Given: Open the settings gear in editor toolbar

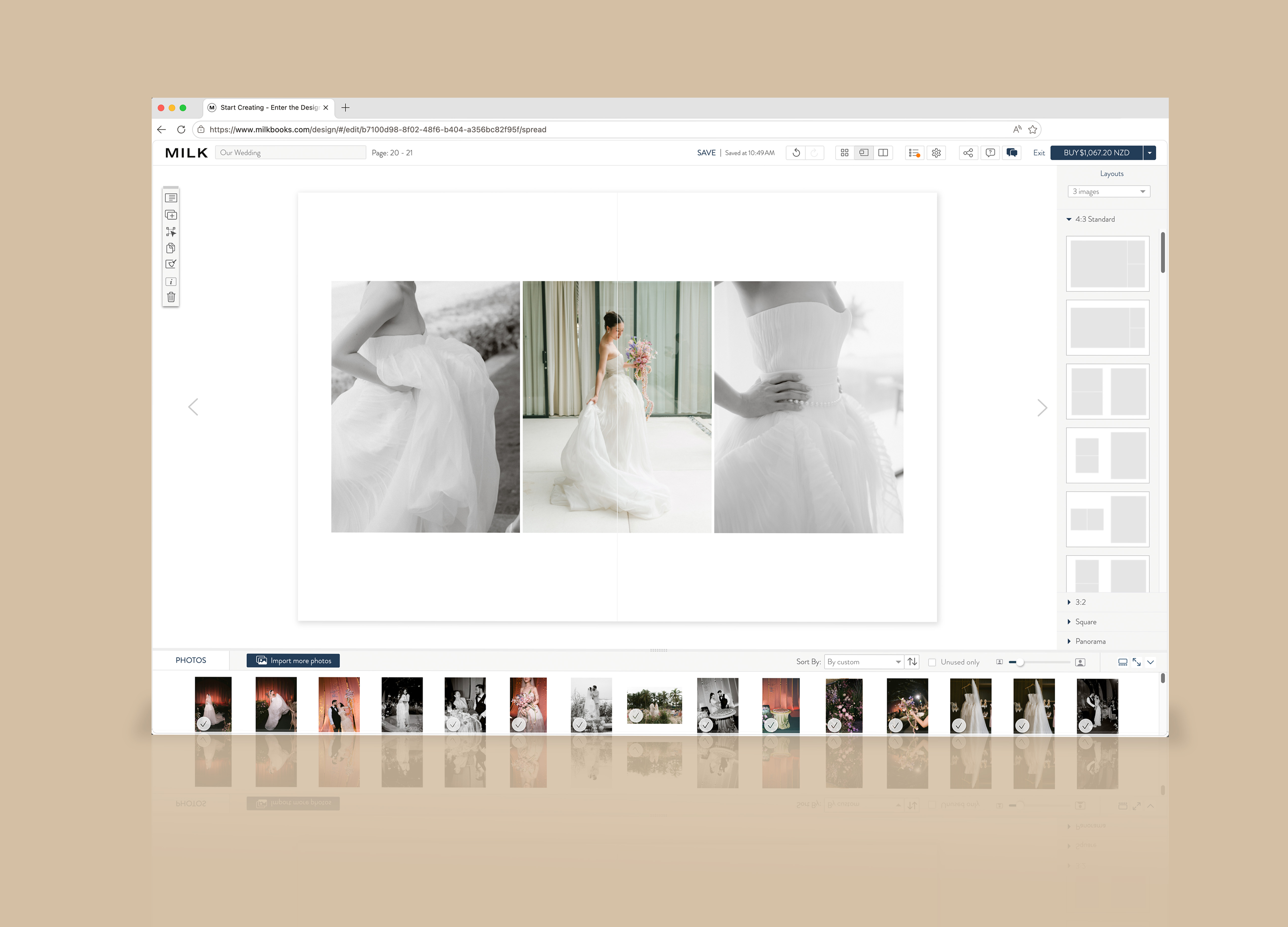Looking at the screenshot, I should tap(937, 153).
